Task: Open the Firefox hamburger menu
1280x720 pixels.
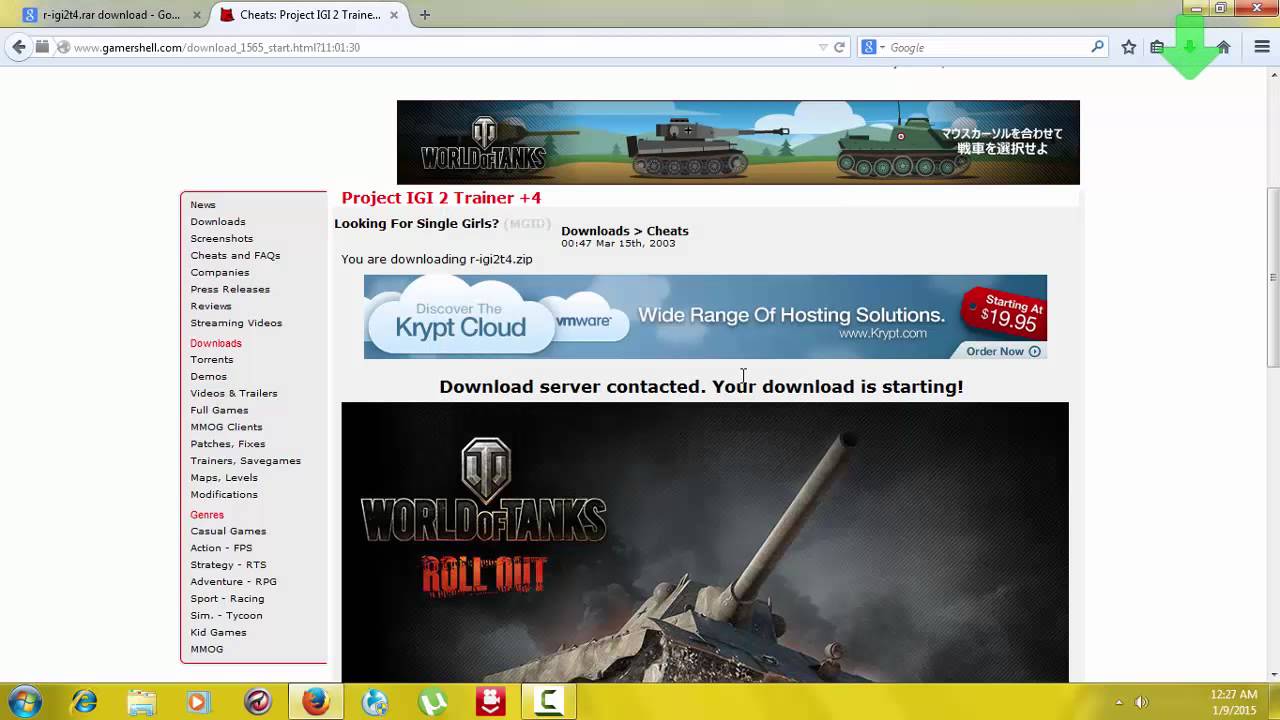Action: coord(1262,47)
